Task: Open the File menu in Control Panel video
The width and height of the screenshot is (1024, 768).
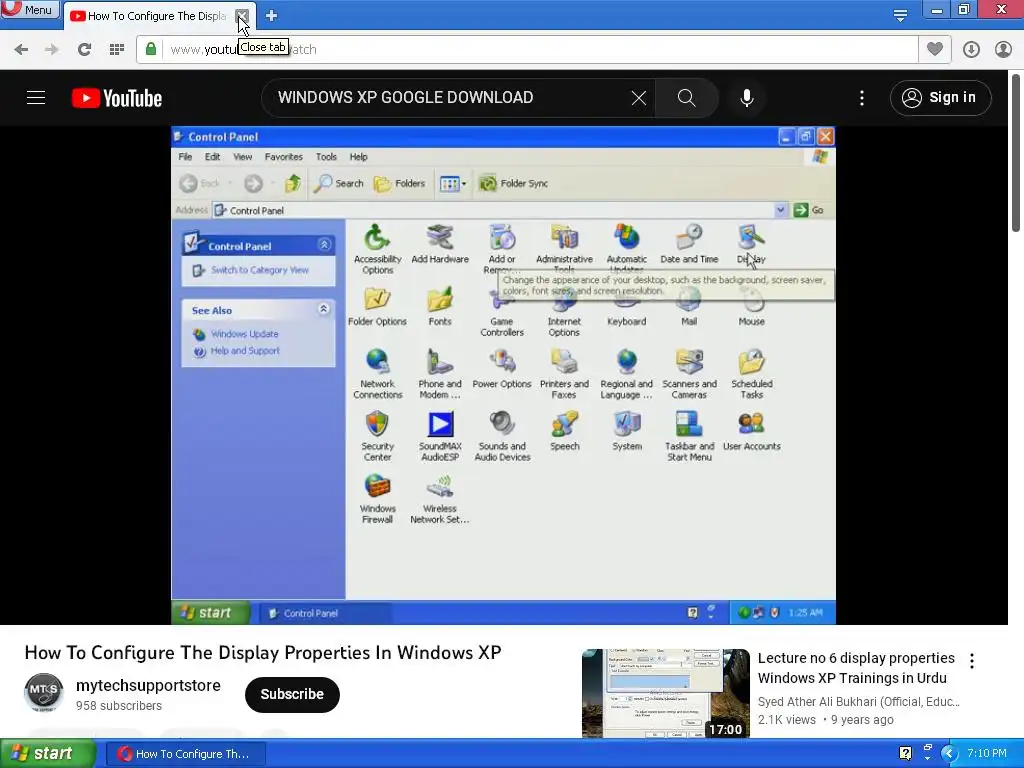Action: [185, 157]
